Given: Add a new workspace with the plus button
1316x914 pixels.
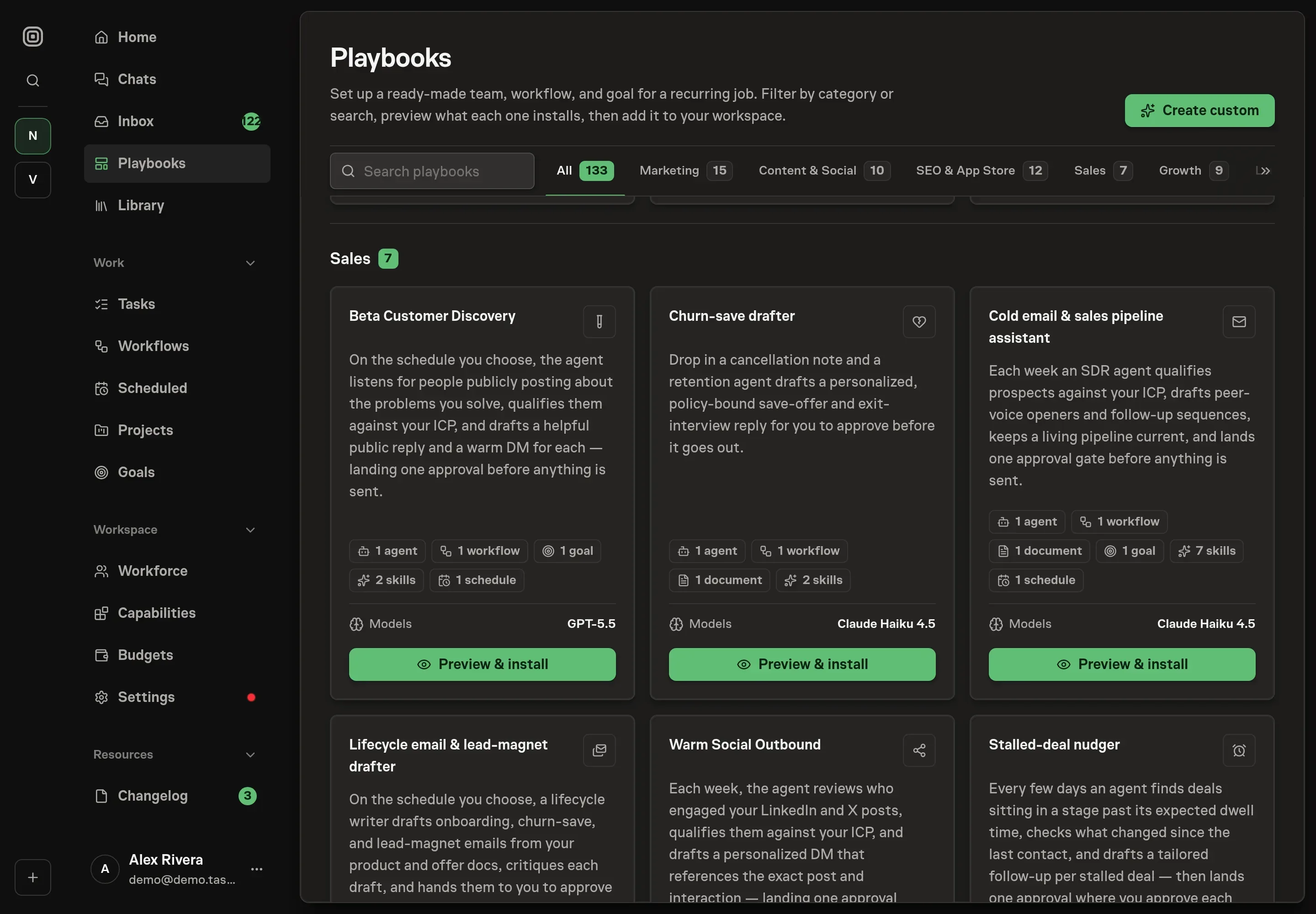Looking at the screenshot, I should (x=32, y=877).
